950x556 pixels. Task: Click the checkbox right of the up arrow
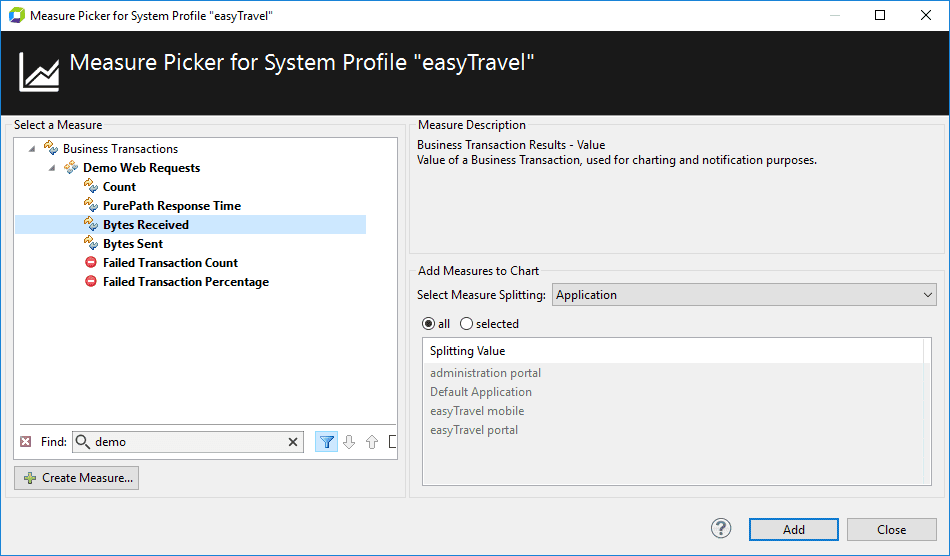393,442
